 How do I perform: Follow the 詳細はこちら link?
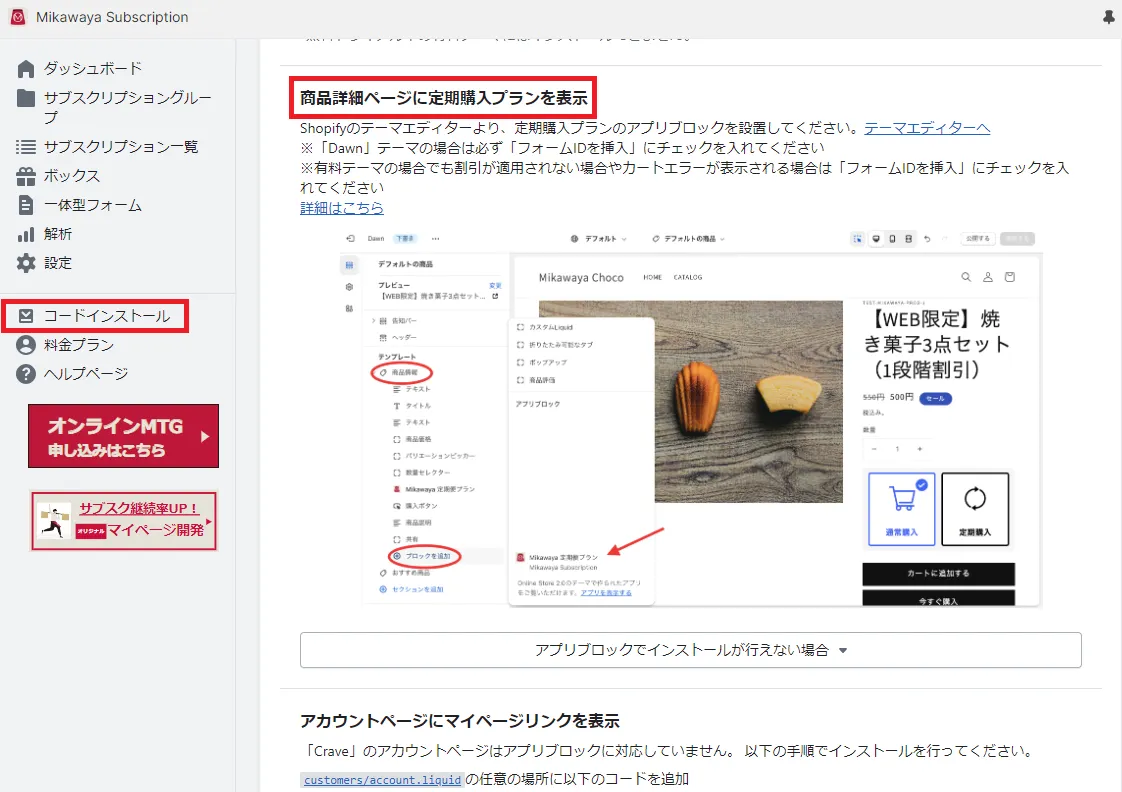341,208
